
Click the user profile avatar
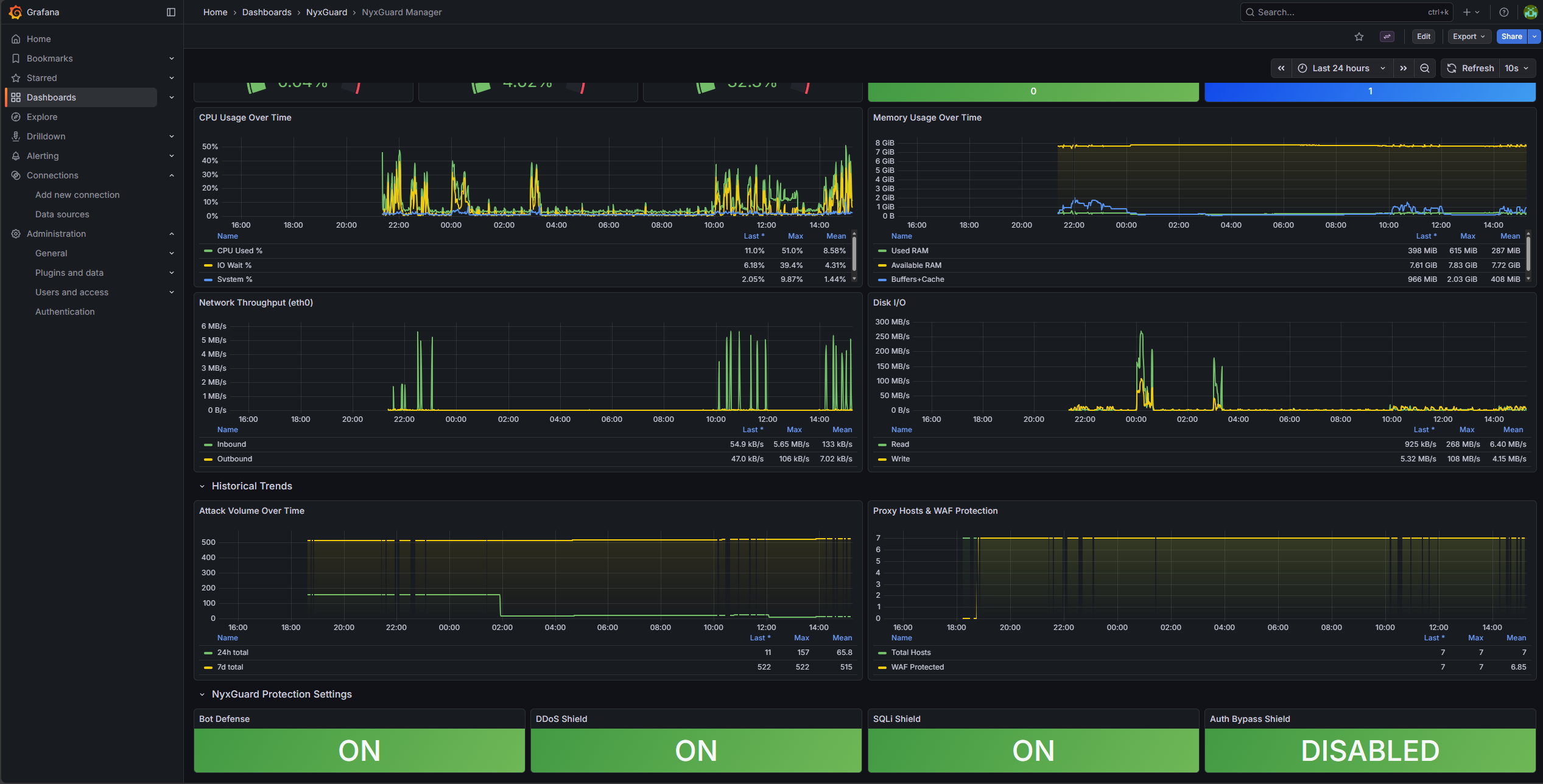1530,12
